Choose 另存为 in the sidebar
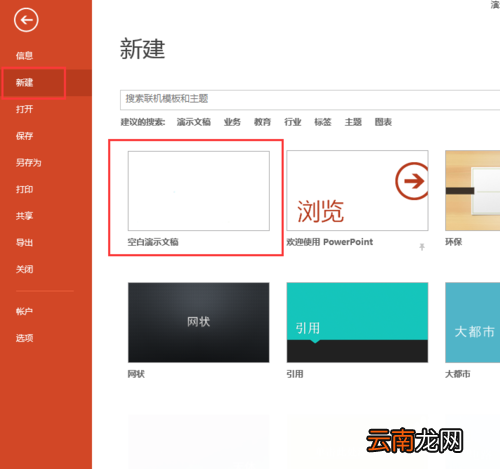 tap(29, 163)
